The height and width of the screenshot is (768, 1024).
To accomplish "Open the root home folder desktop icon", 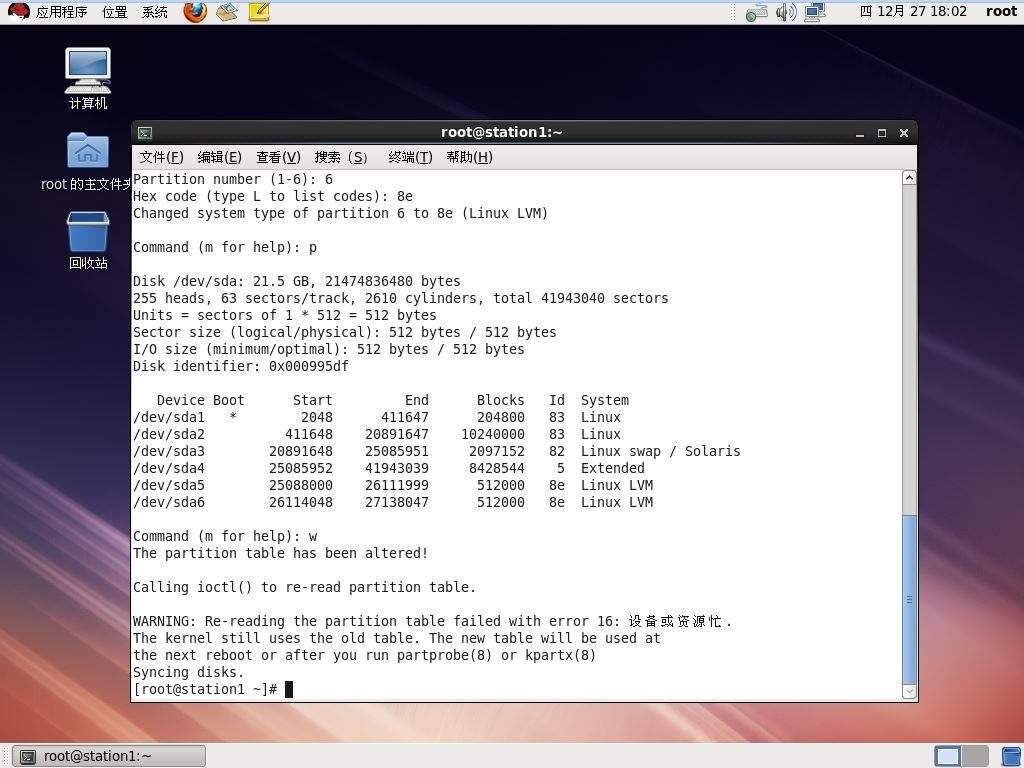I will tap(88, 162).
